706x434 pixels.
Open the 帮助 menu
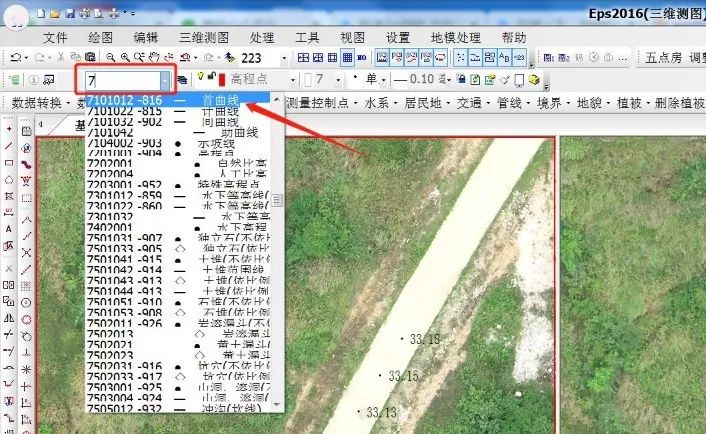coord(514,38)
